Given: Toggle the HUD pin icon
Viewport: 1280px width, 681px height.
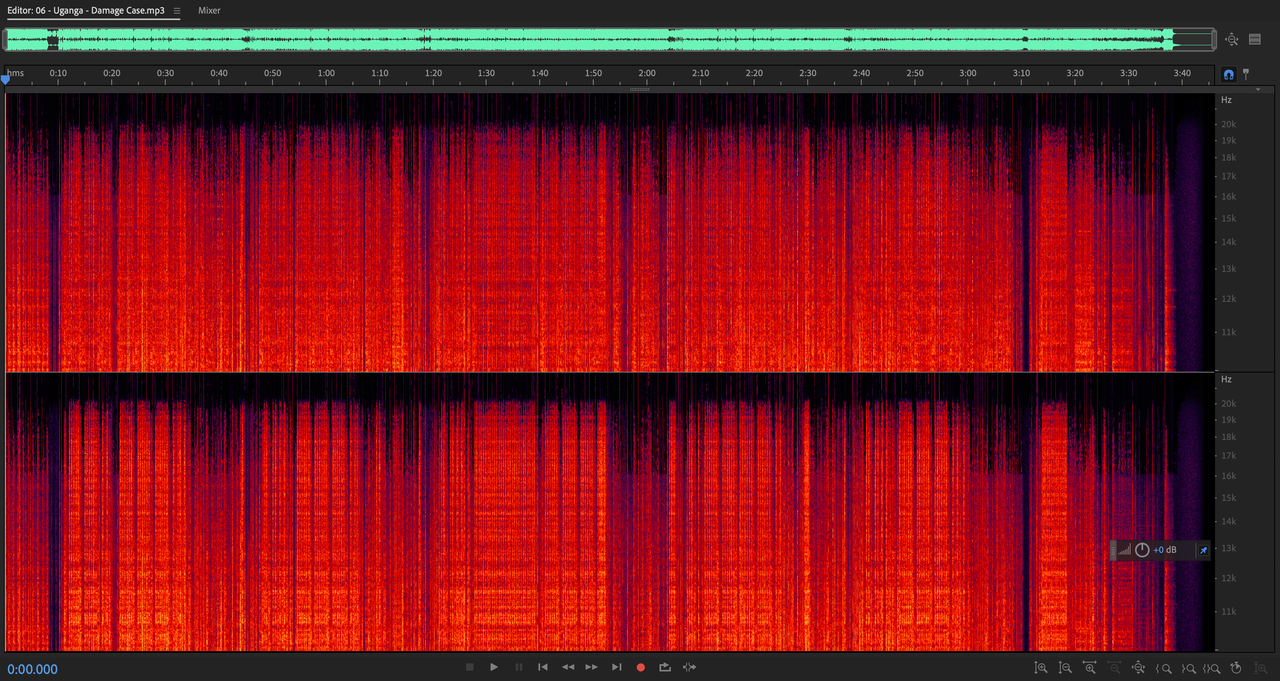Looking at the screenshot, I should [1204, 550].
